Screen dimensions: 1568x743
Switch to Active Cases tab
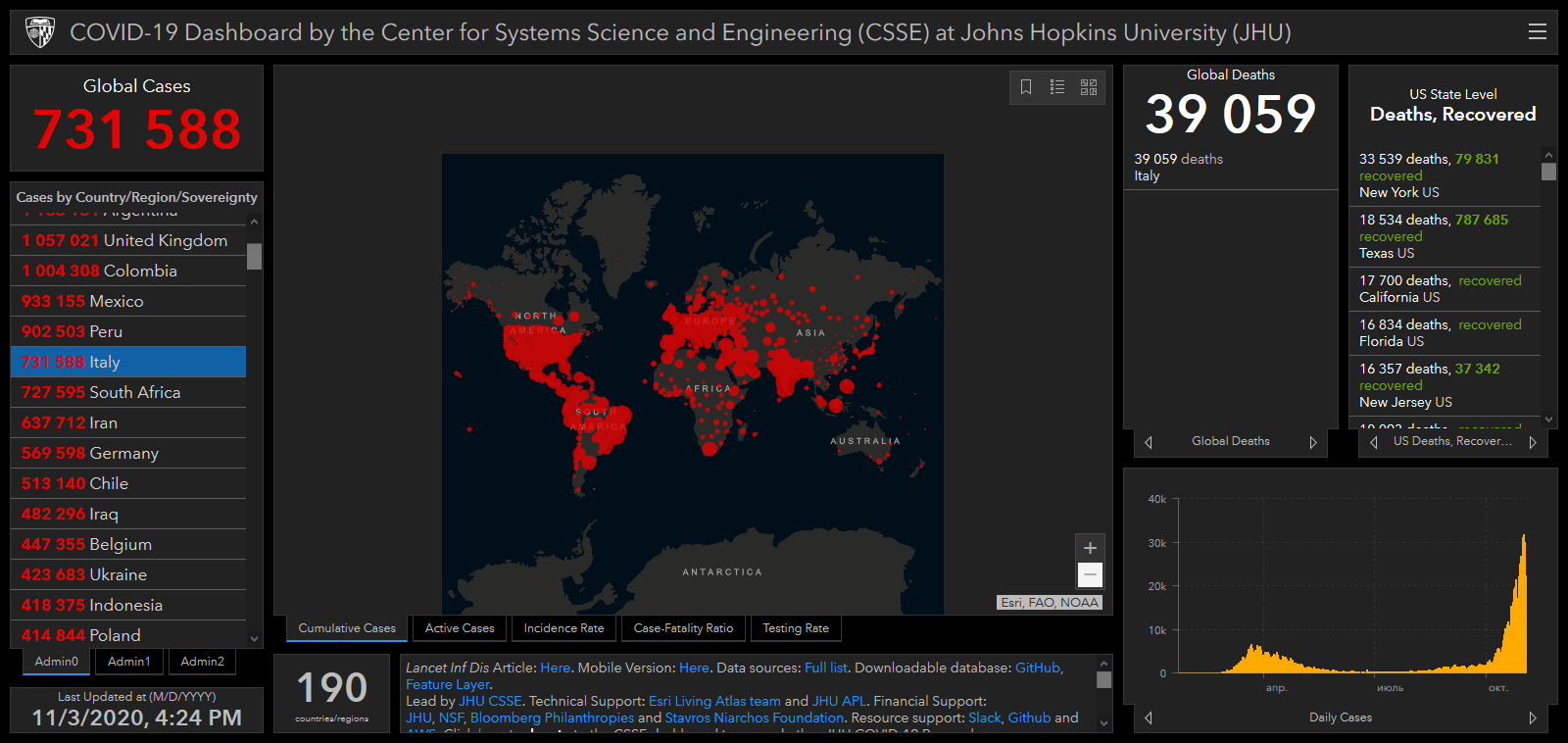460,628
